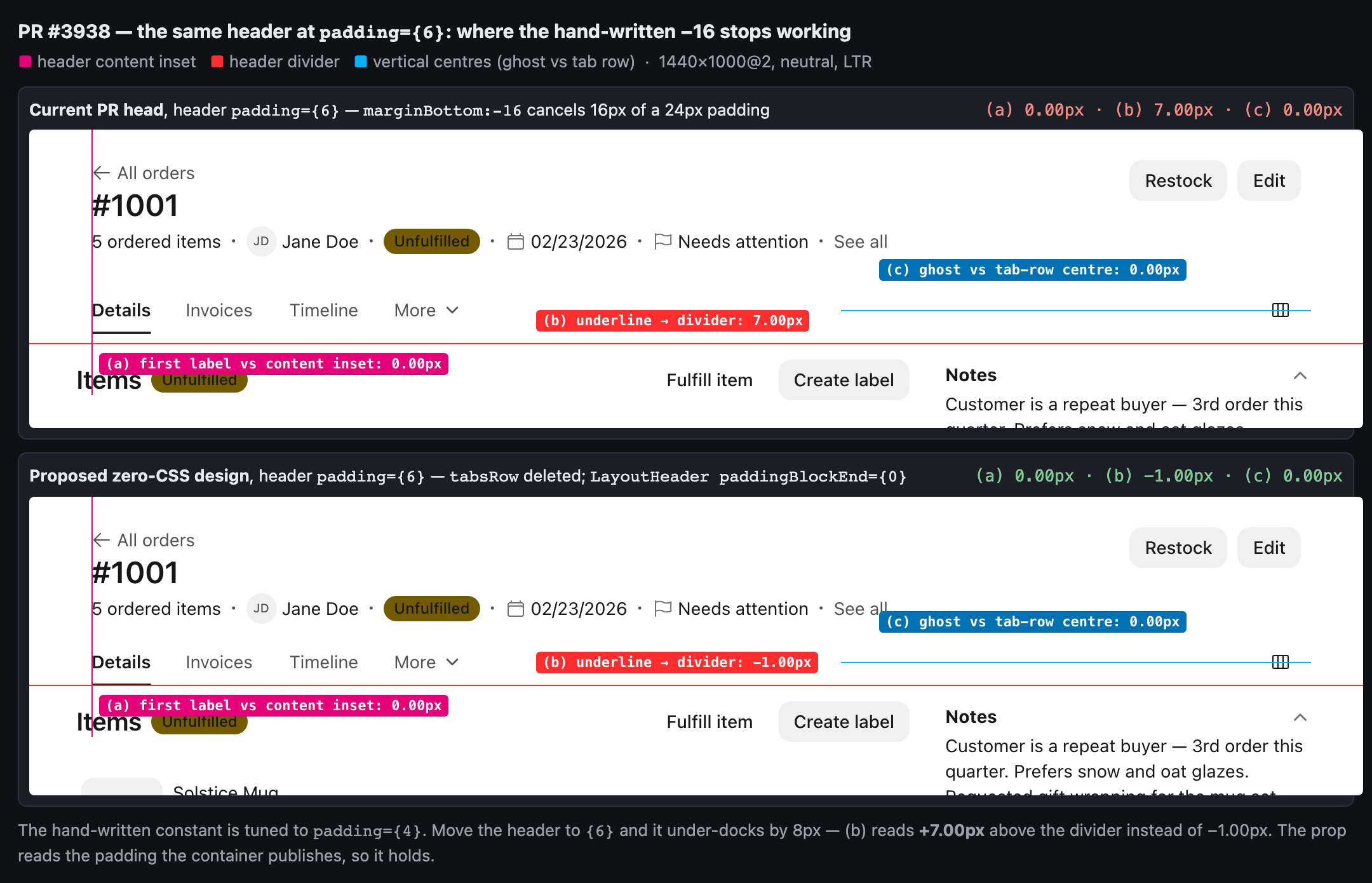The height and width of the screenshot is (883, 1372).
Task: Click the back arrow icon beside All orders in the Current PR head panel
Action: tap(102, 173)
